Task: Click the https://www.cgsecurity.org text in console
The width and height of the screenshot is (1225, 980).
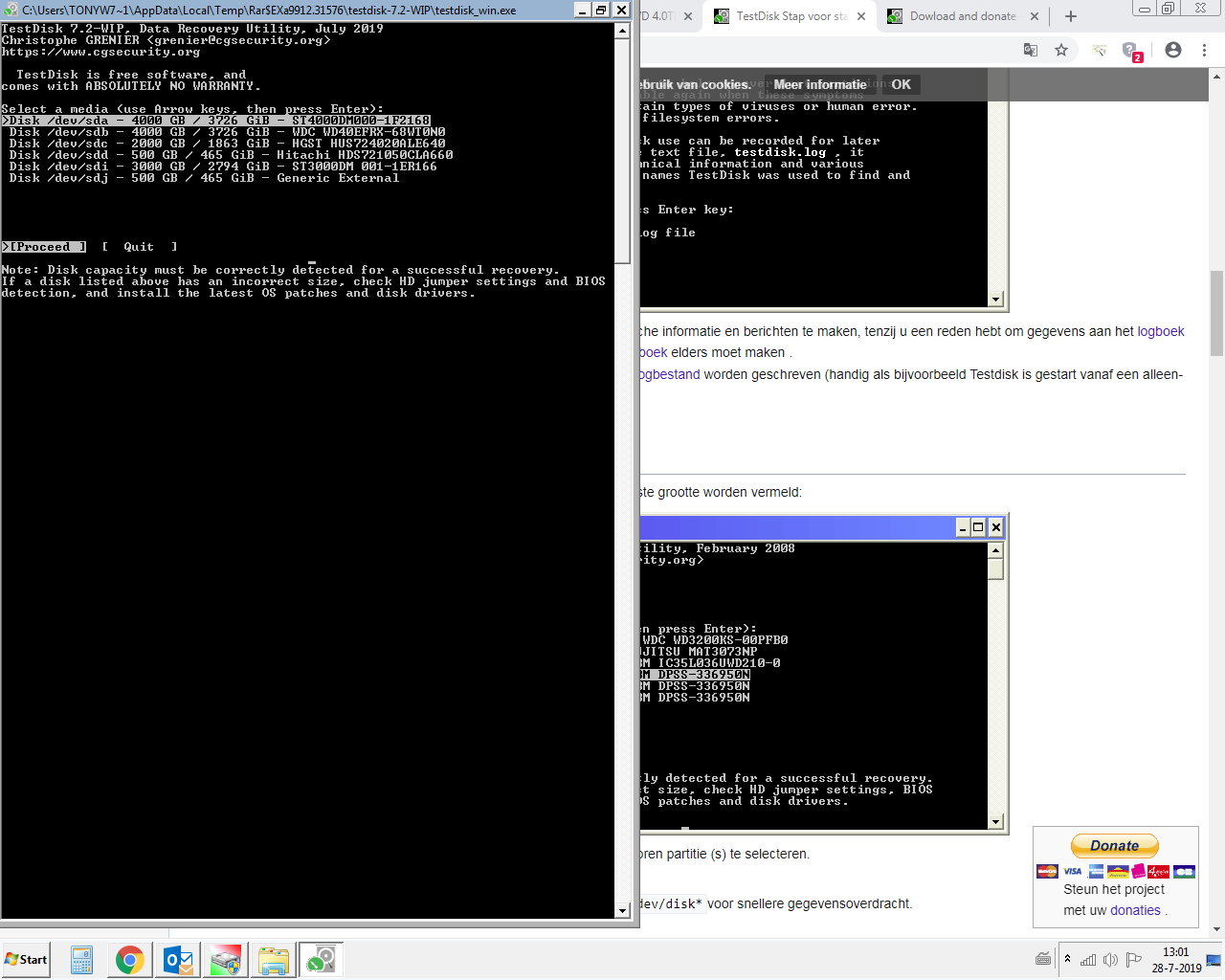Action: [101, 52]
